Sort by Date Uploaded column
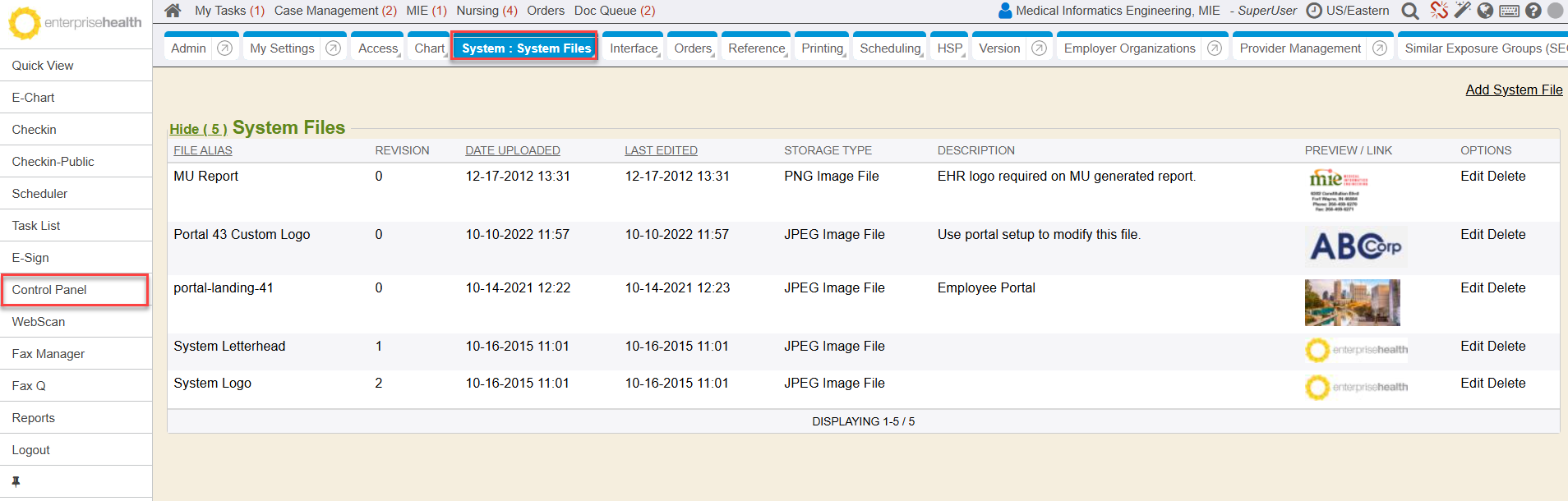This screenshot has height=501, width=1568. [x=512, y=150]
